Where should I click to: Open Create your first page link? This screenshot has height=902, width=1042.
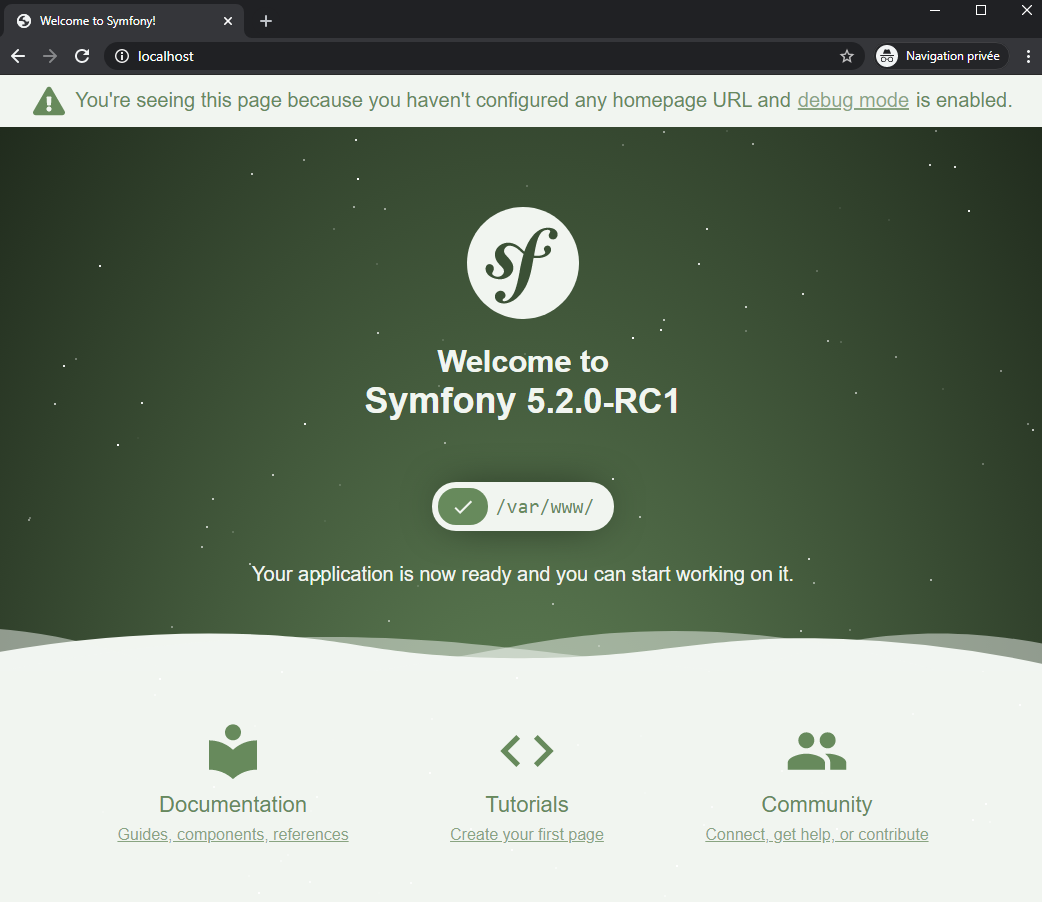coord(527,834)
